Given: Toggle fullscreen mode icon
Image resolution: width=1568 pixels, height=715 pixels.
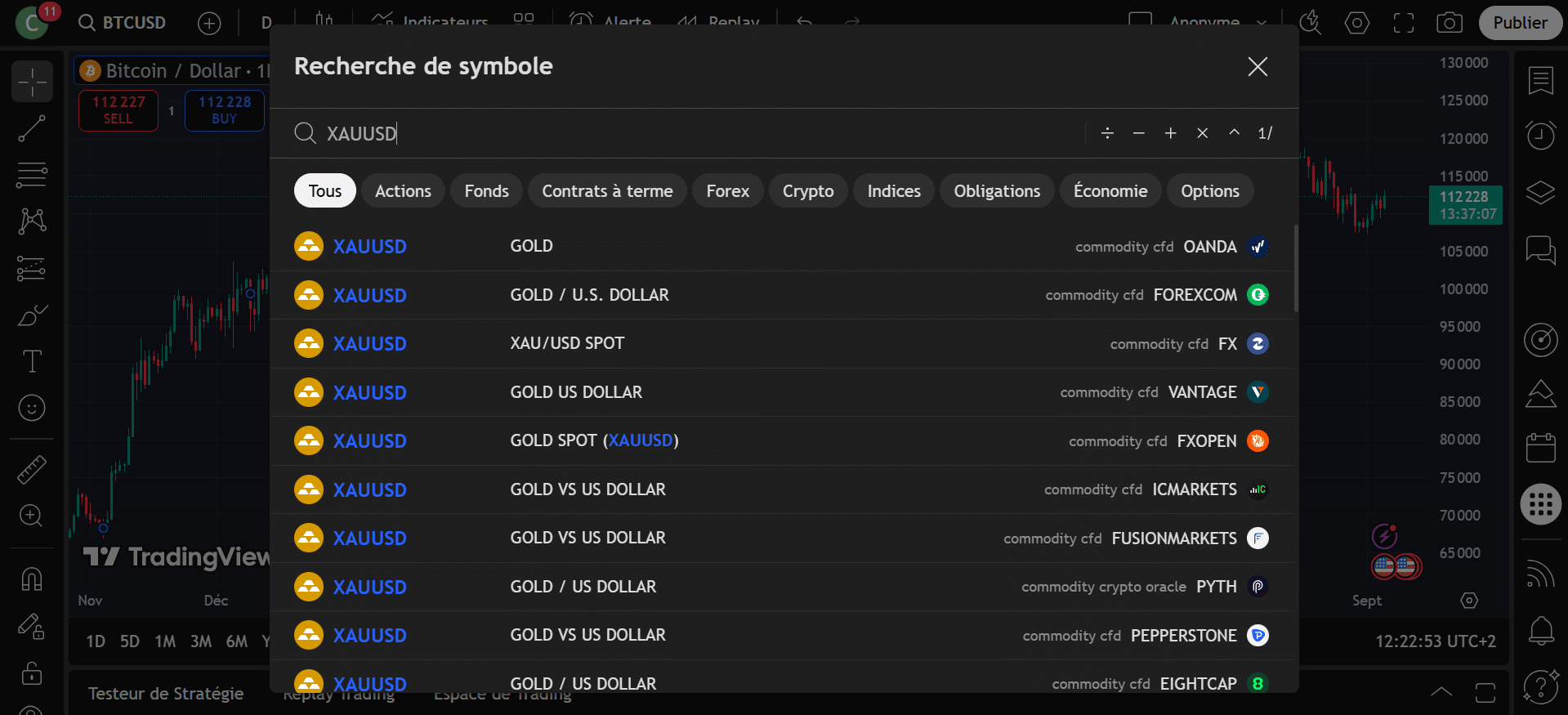Looking at the screenshot, I should 1404,23.
